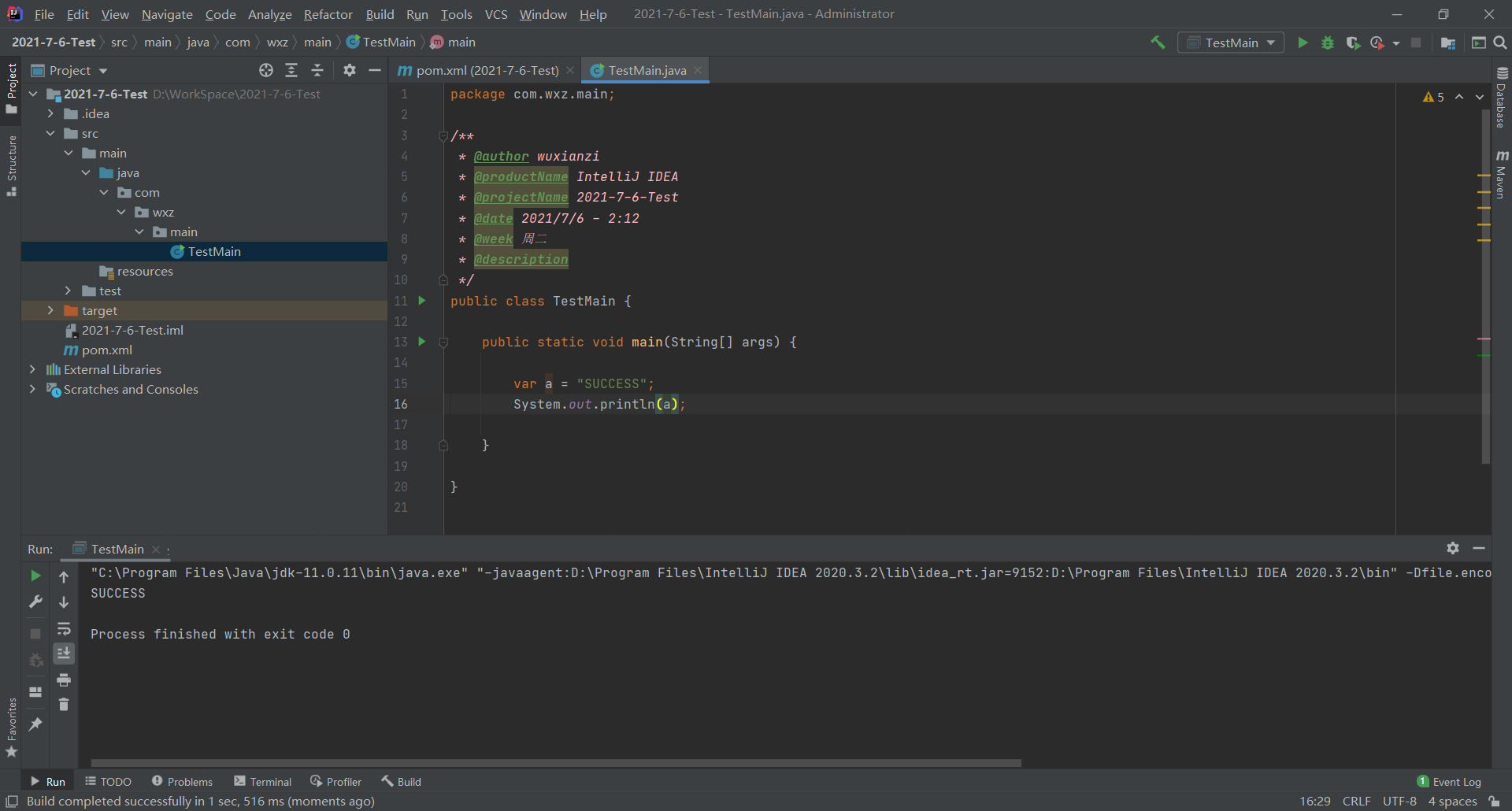Viewport: 1512px width, 811px height.
Task: Close the TestMain.java editor tab
Action: click(x=698, y=70)
